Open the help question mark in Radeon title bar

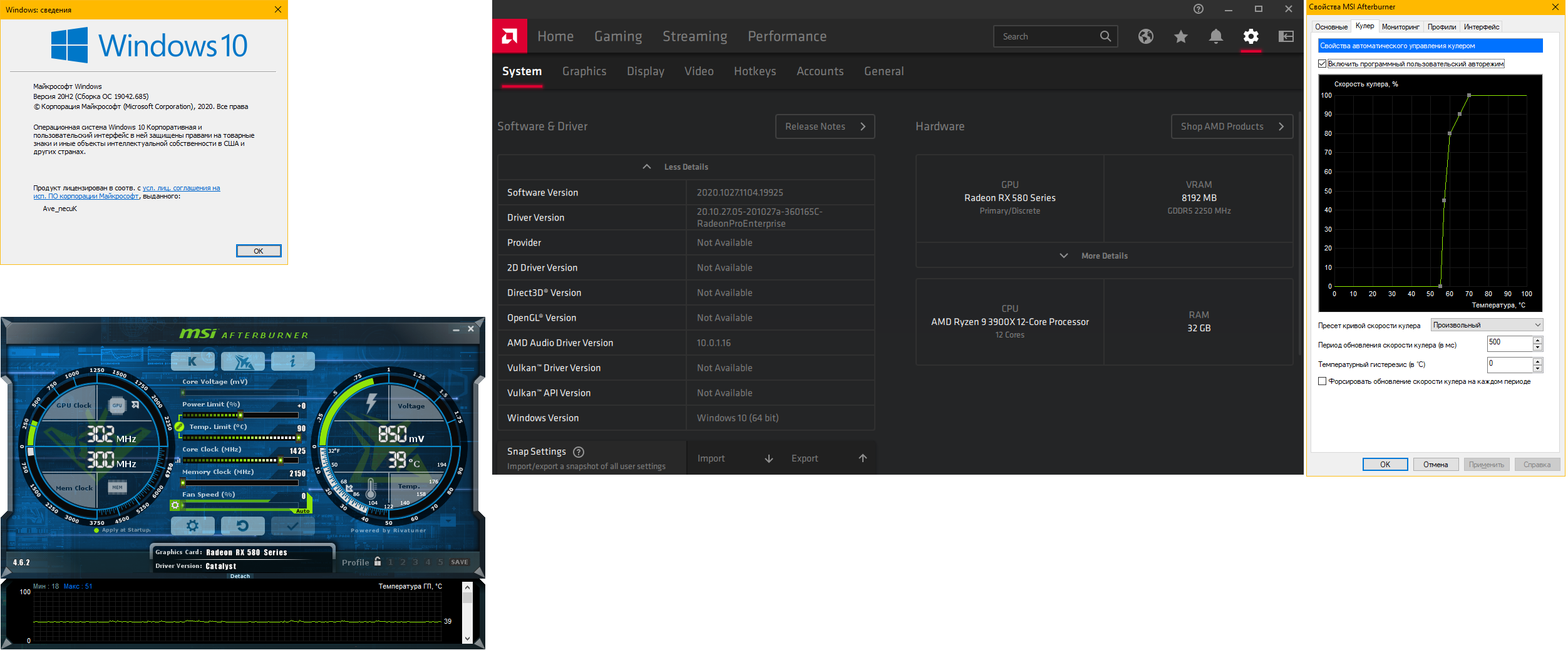(x=1199, y=9)
